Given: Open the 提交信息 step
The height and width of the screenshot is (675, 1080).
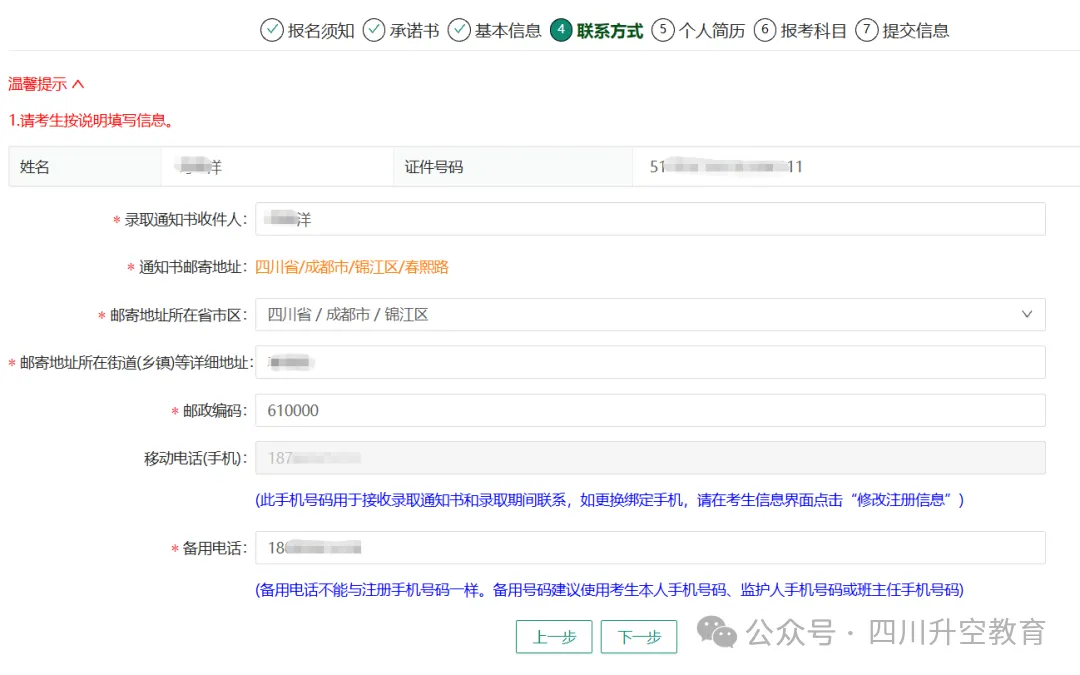Looking at the screenshot, I should pyautogui.click(x=916, y=31).
